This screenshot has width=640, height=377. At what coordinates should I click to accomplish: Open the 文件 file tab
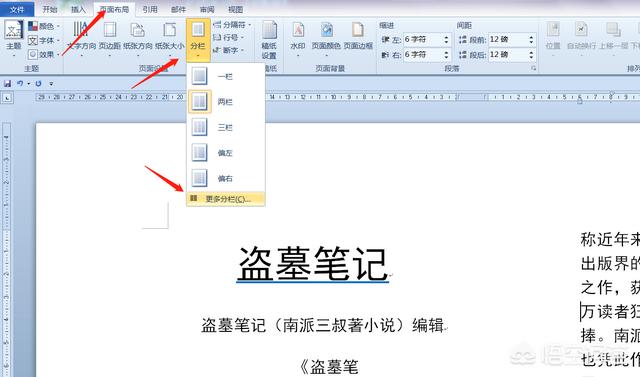(x=17, y=9)
